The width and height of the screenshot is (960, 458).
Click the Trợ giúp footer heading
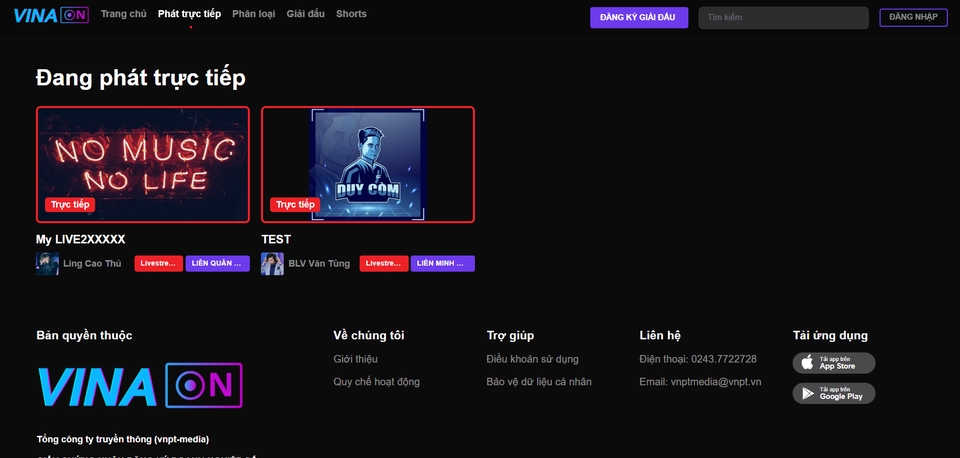(510, 336)
